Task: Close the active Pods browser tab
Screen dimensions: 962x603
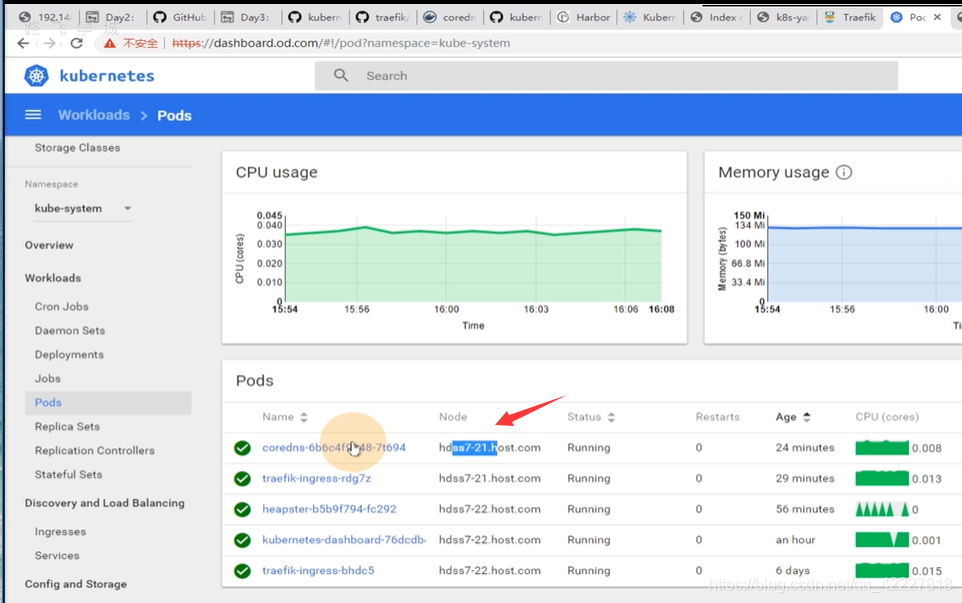Action: [937, 17]
